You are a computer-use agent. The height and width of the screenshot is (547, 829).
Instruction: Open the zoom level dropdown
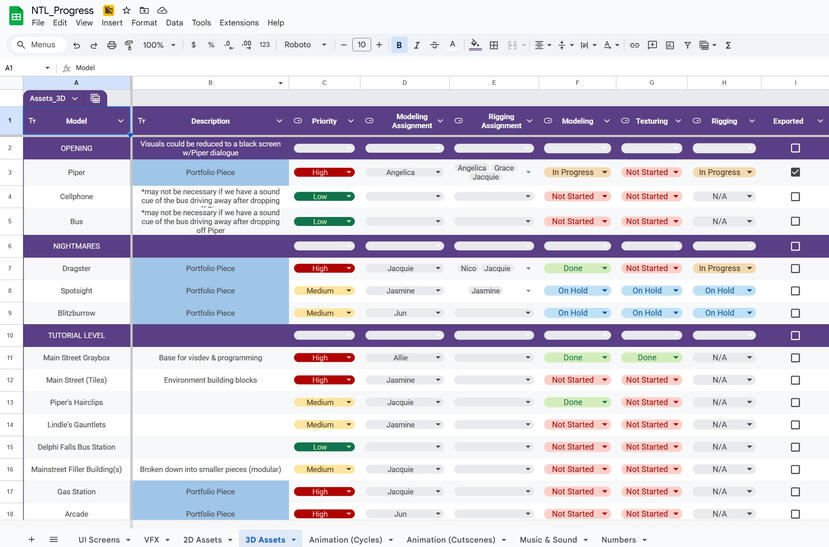pos(157,45)
